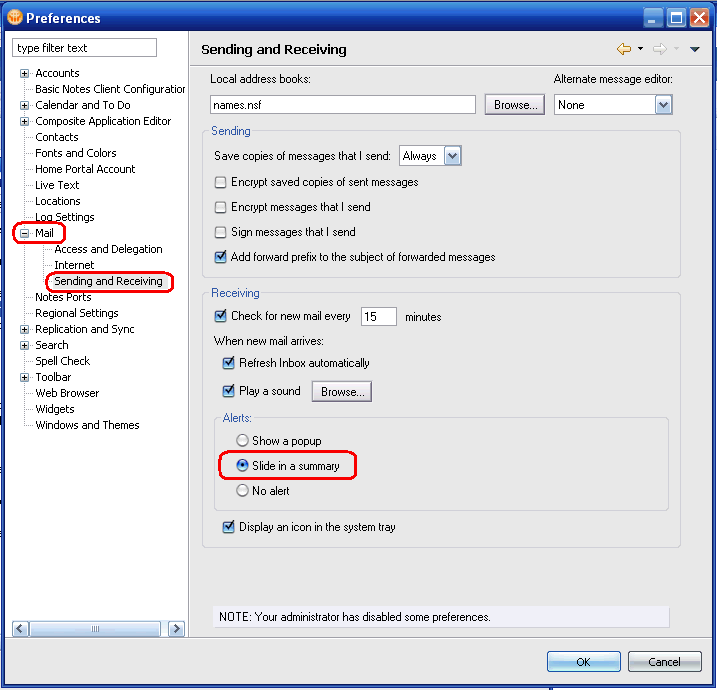This screenshot has height=690, width=717.
Task: Select Notes Ports tree item
Action: coord(63,297)
